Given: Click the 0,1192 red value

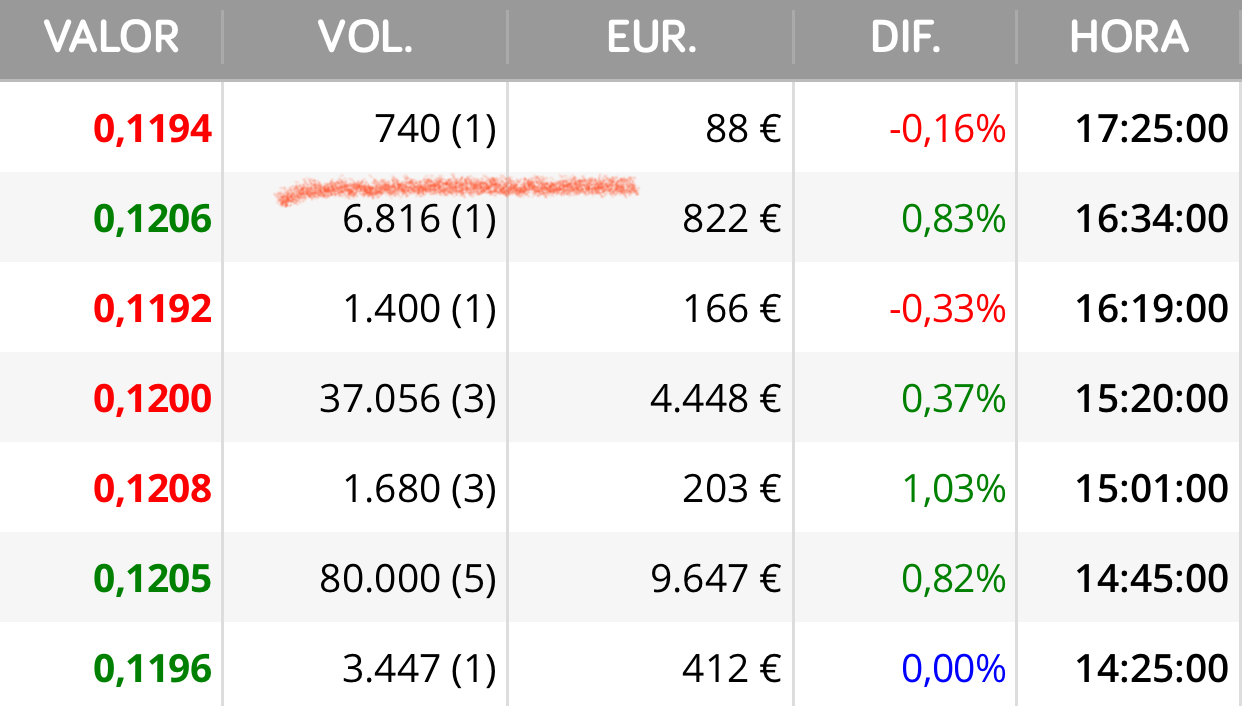Looking at the screenshot, I should [153, 309].
